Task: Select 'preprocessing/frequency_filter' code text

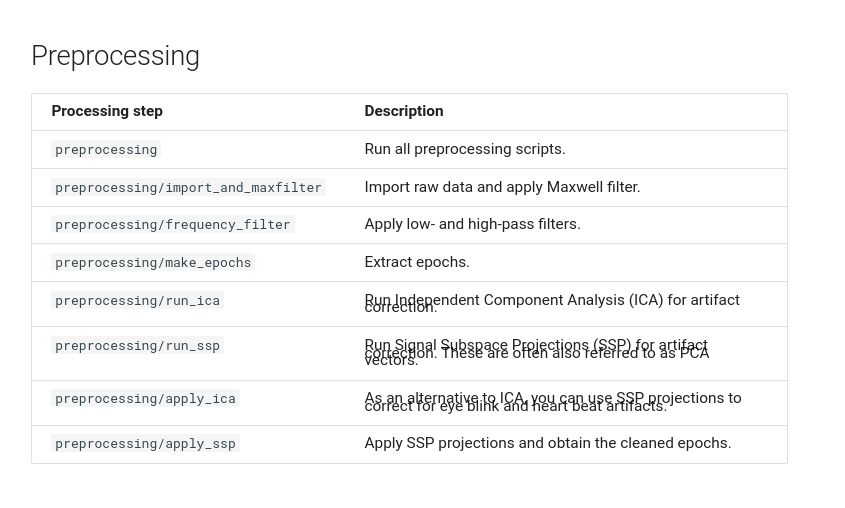Action: tap(172, 225)
